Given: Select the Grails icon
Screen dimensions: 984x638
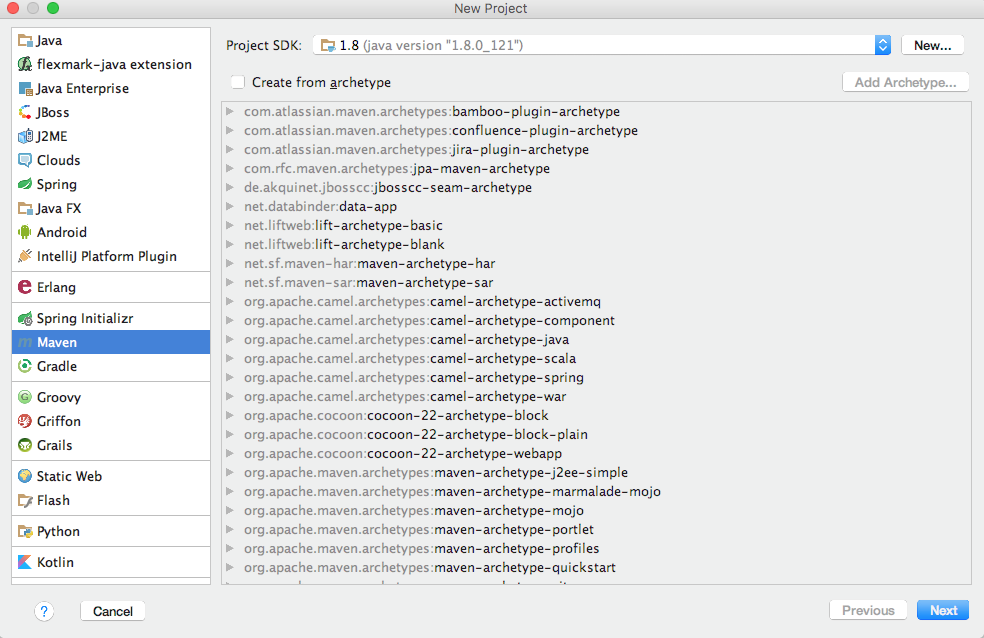Looking at the screenshot, I should pos(25,445).
